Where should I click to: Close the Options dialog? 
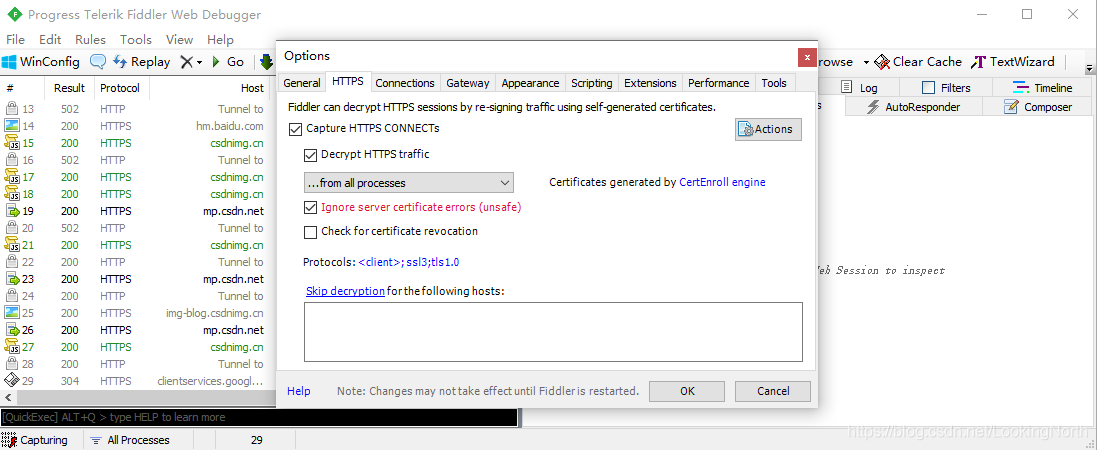pos(807,57)
